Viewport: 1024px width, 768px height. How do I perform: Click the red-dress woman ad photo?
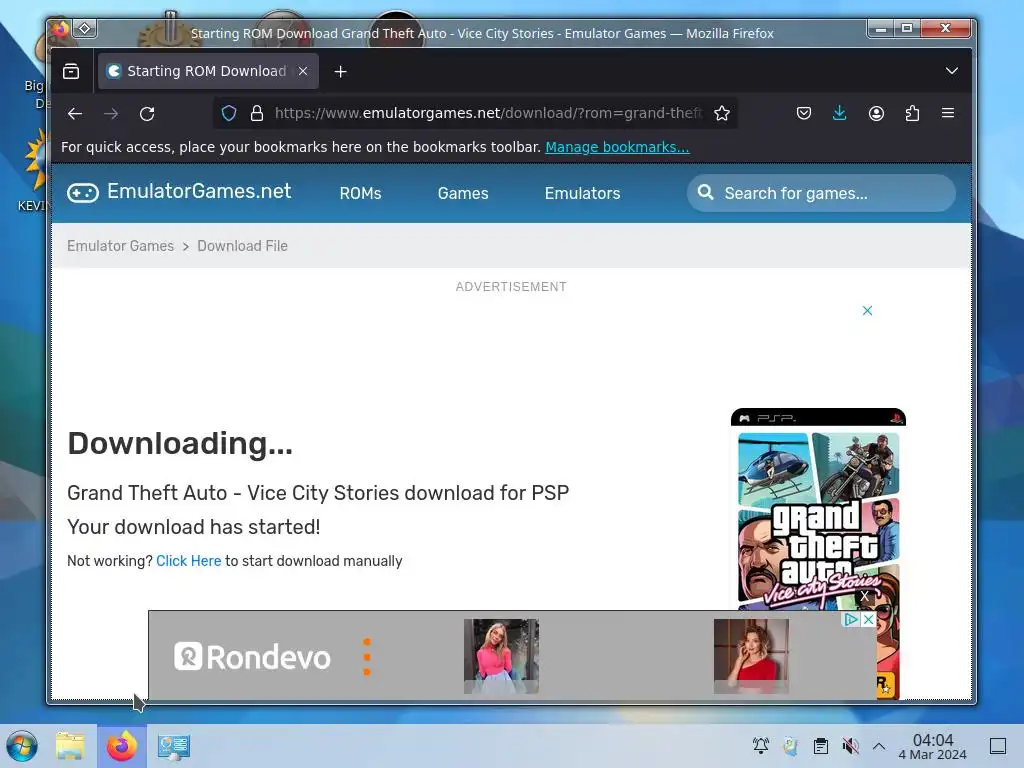(x=751, y=656)
